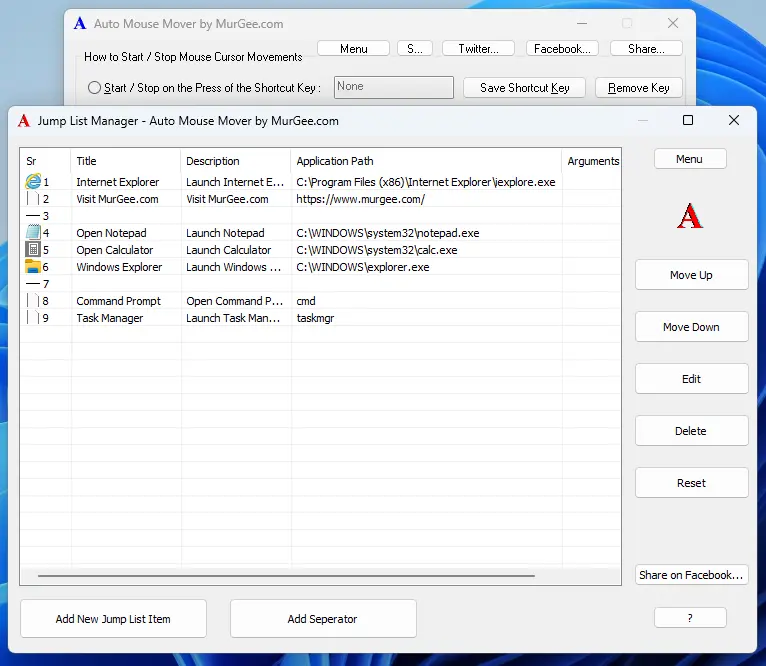Click the Internet Explorer icon in row 1

(33, 182)
